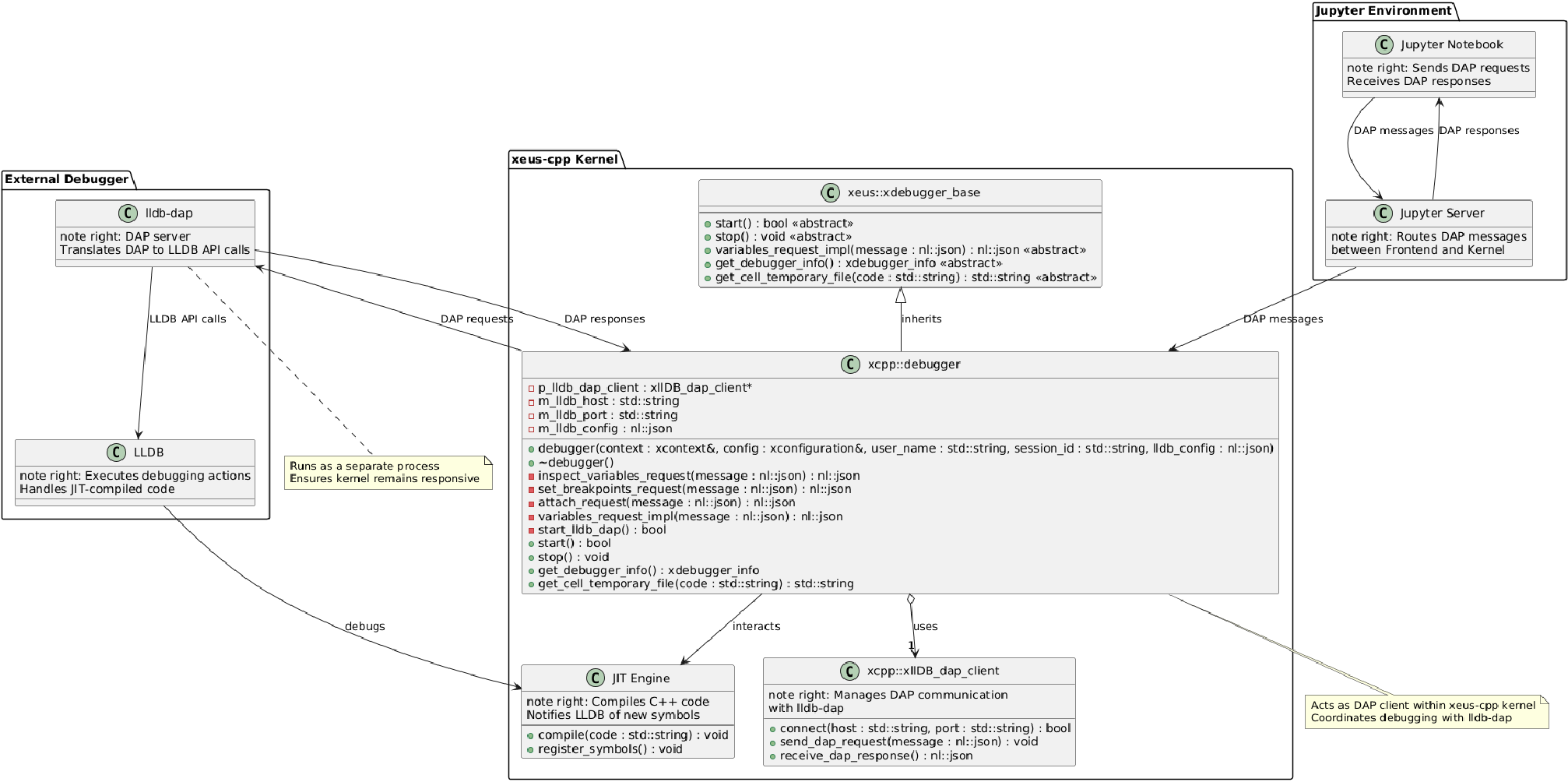
Task: Click the Jupyter Notebook class title
Action: point(1451,45)
